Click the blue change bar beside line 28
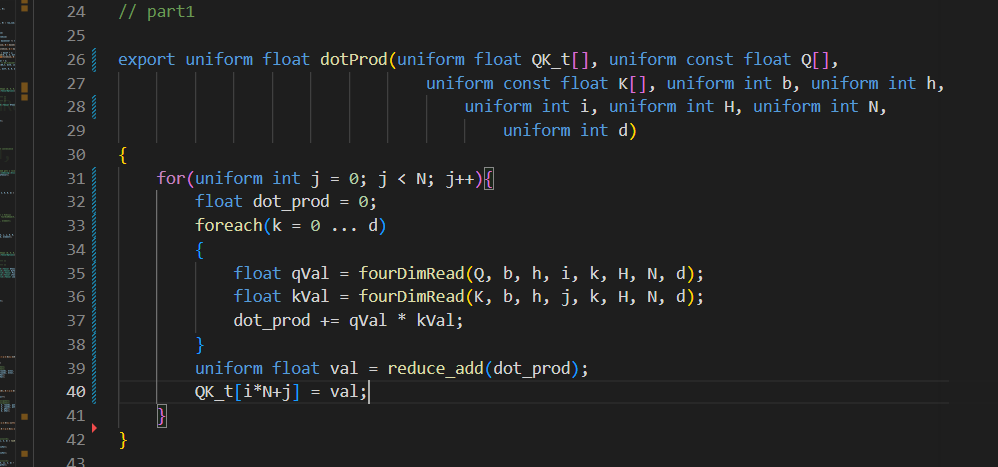Screen dimensions: 998x467 [94, 106]
